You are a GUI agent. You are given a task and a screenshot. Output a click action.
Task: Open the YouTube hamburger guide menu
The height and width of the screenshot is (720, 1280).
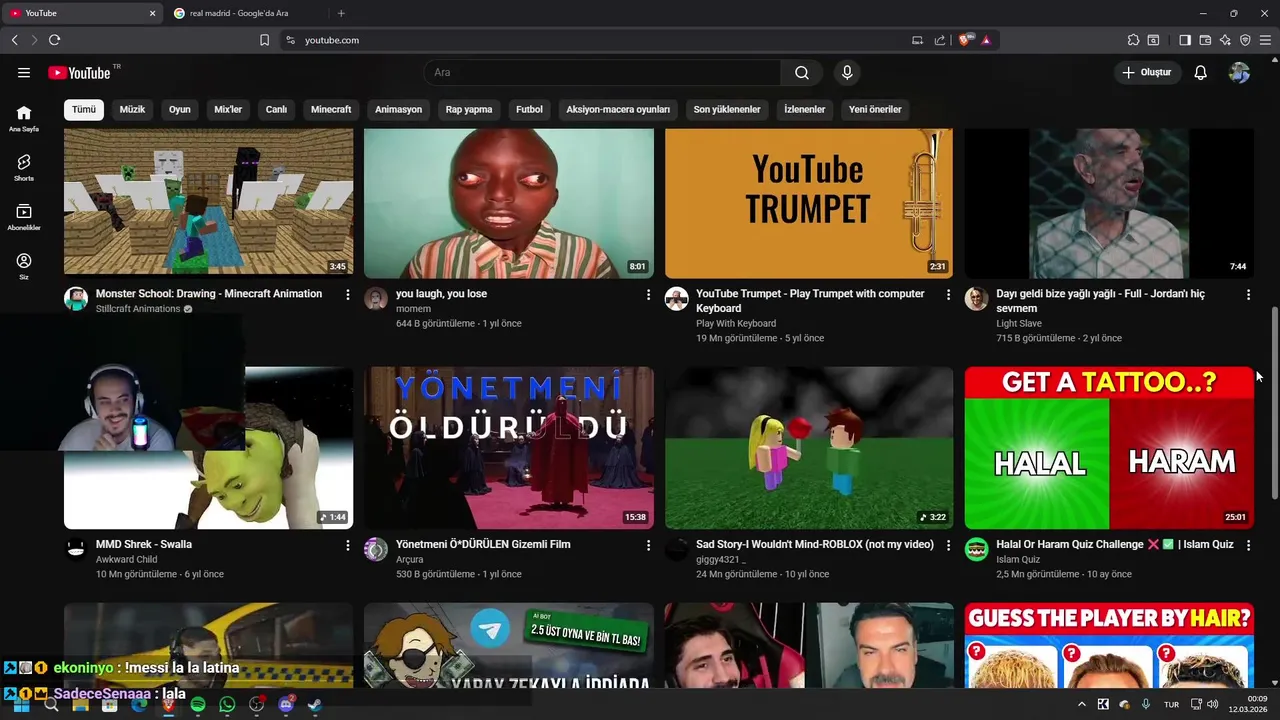pyautogui.click(x=24, y=72)
